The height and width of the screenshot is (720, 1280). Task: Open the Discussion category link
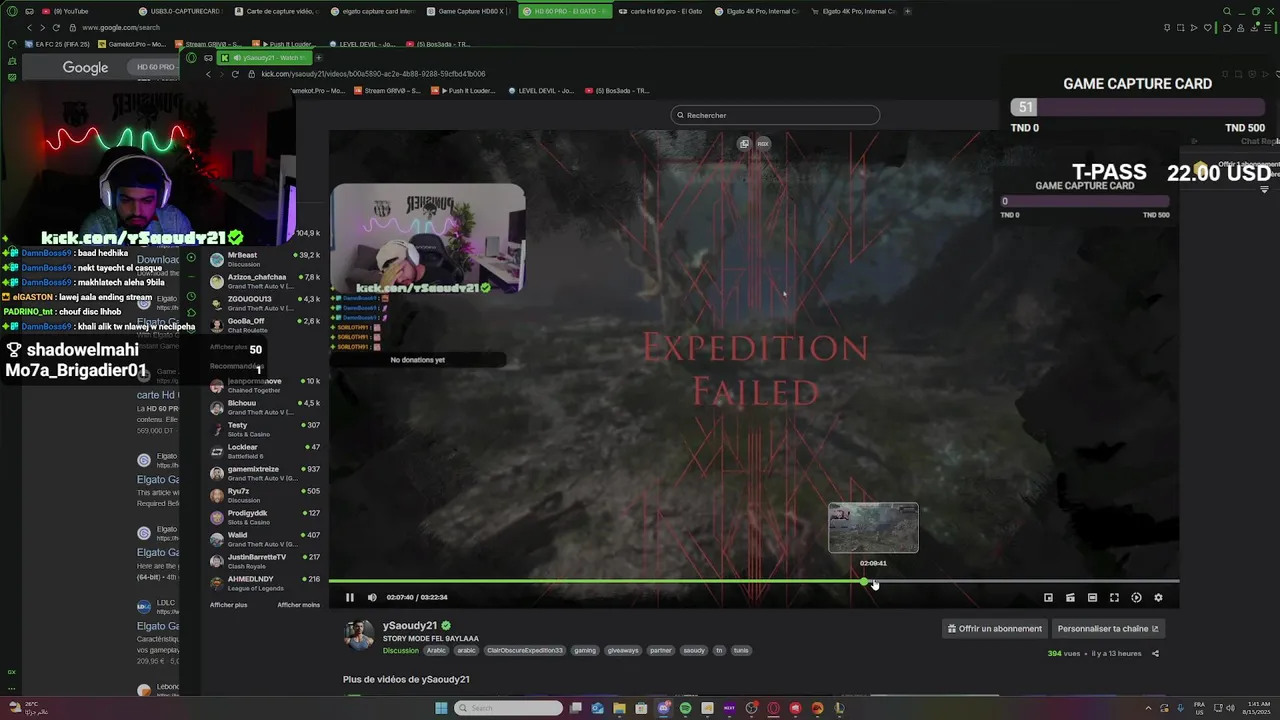[401, 650]
